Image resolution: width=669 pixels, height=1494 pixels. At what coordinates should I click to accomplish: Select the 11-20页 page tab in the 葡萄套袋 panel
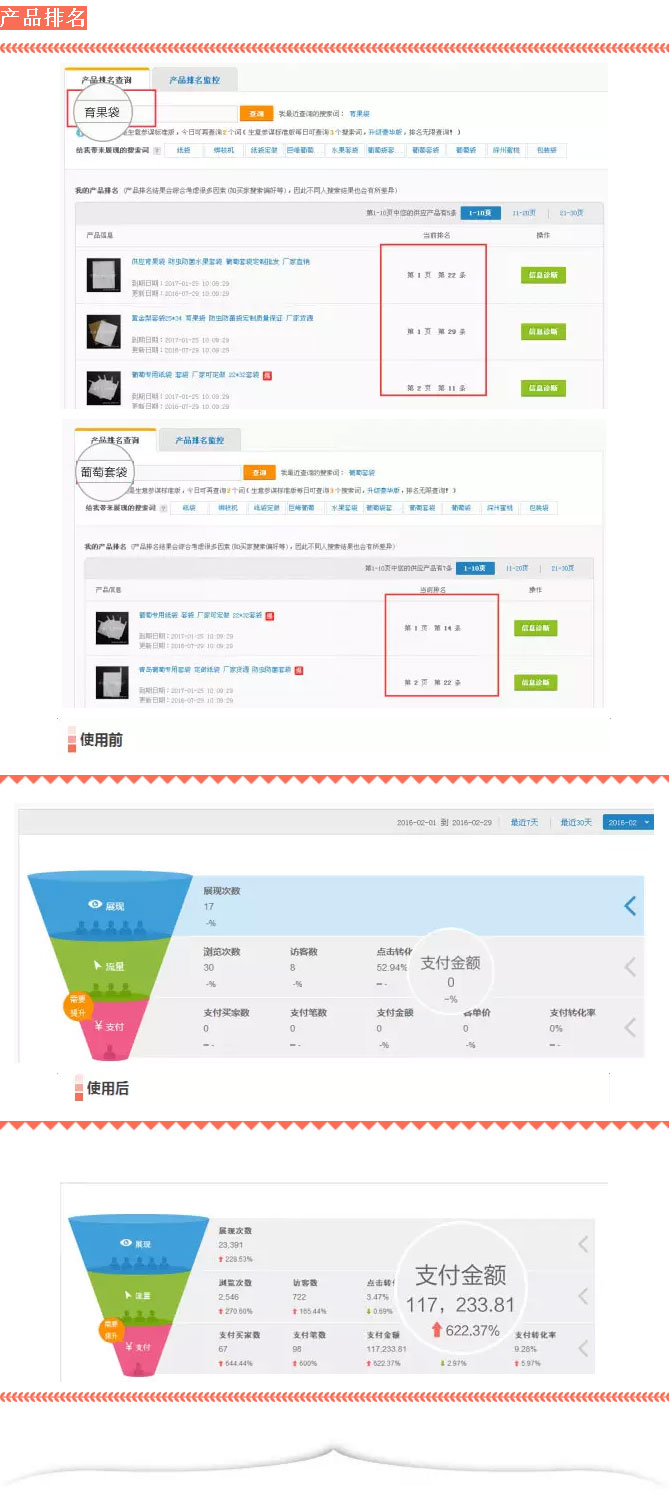517,568
